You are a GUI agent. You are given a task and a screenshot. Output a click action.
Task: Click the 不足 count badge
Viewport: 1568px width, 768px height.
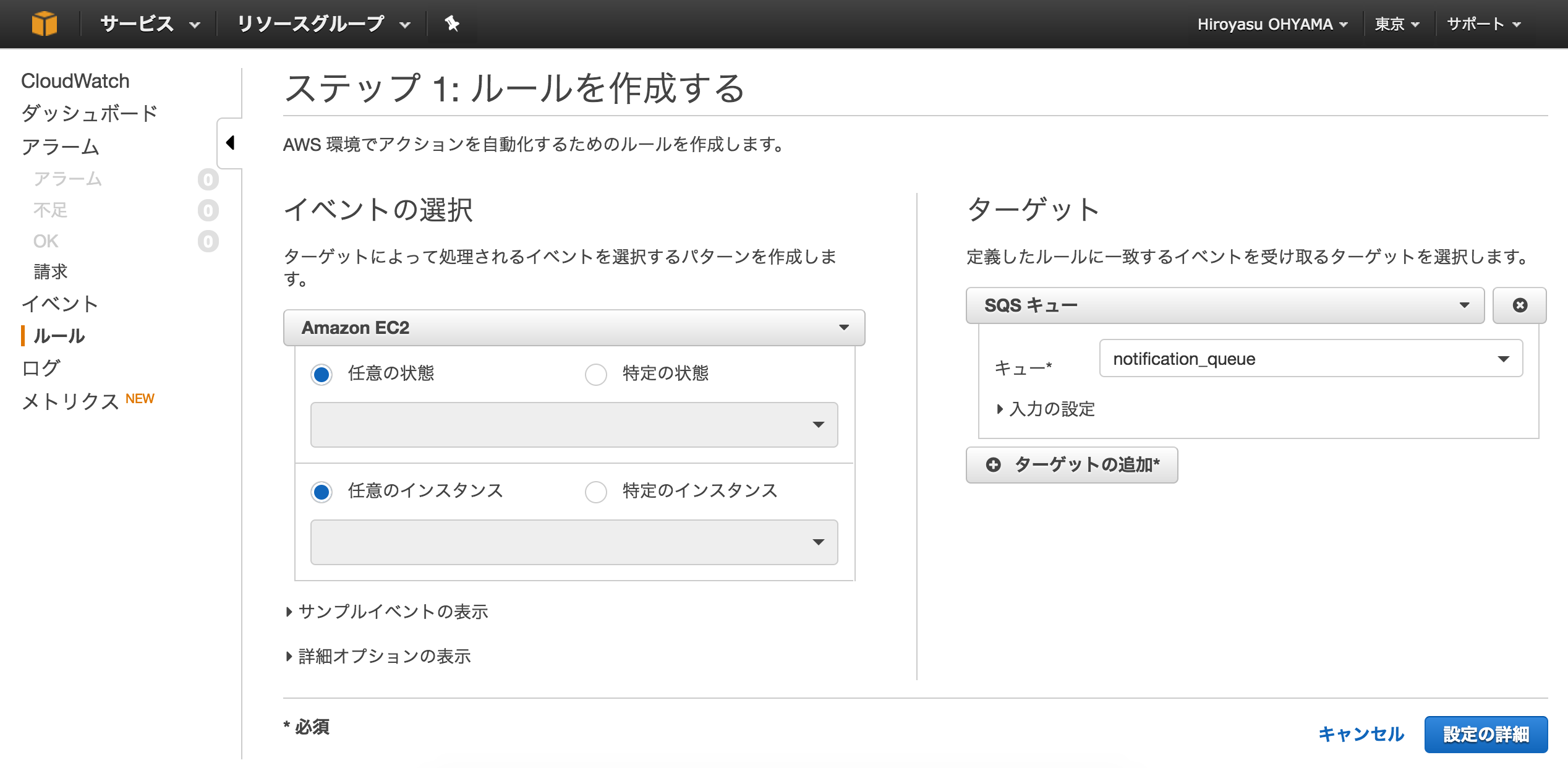208,210
